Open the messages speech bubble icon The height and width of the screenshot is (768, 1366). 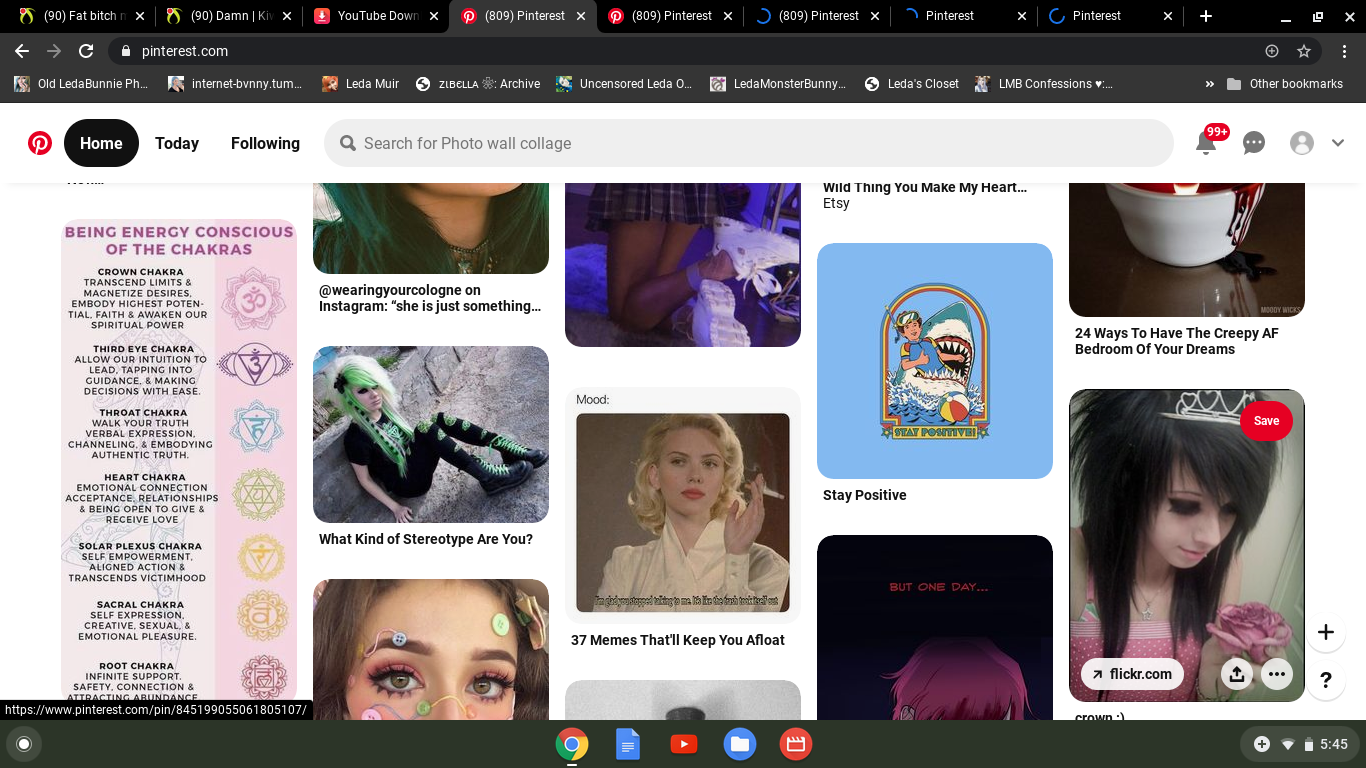click(x=1254, y=143)
